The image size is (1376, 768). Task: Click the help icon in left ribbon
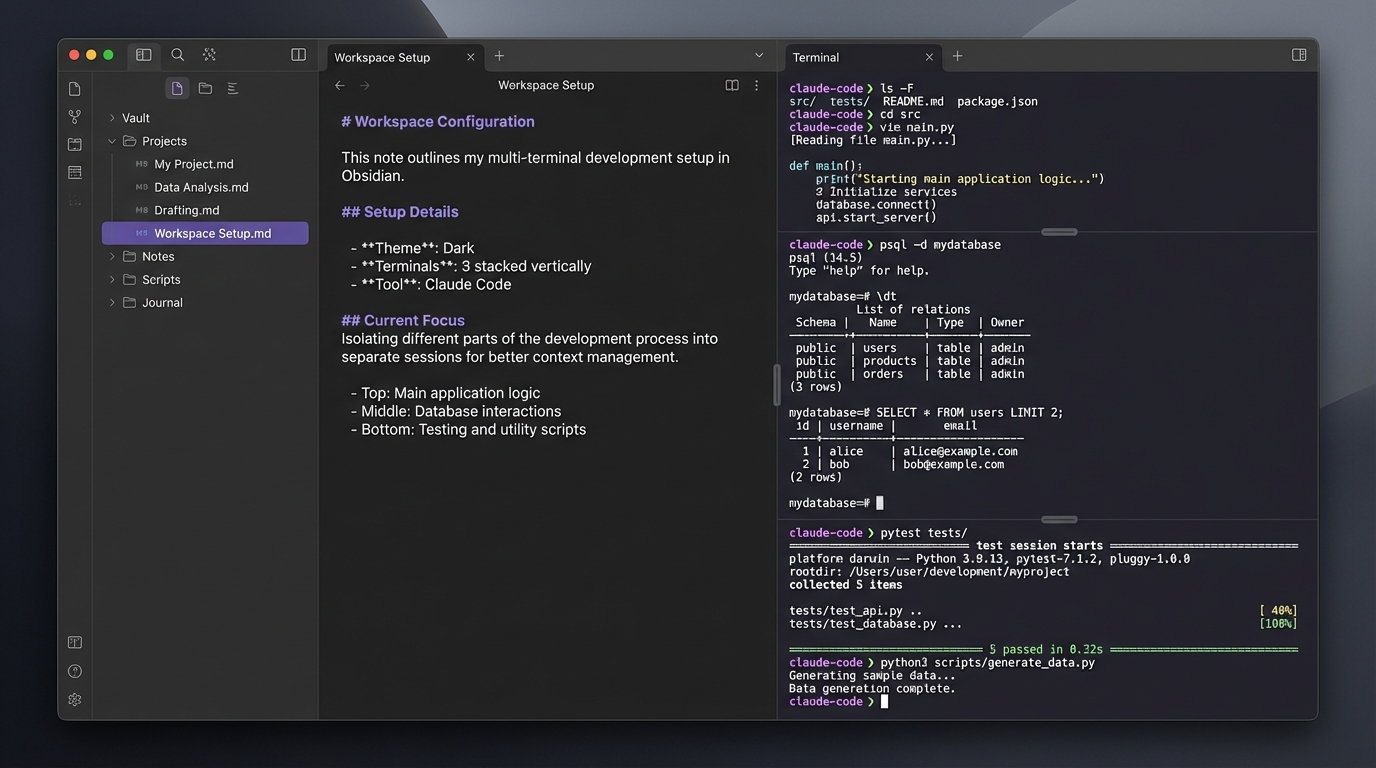tap(75, 671)
